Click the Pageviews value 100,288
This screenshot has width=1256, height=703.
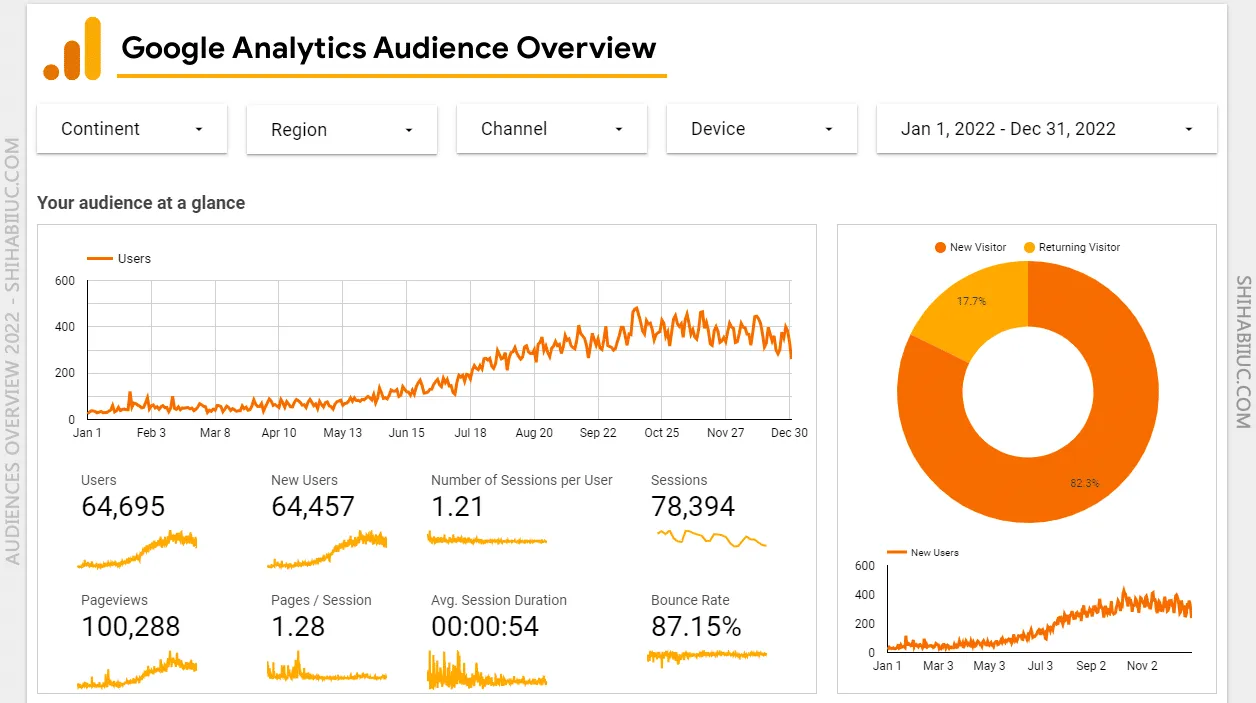pos(130,627)
